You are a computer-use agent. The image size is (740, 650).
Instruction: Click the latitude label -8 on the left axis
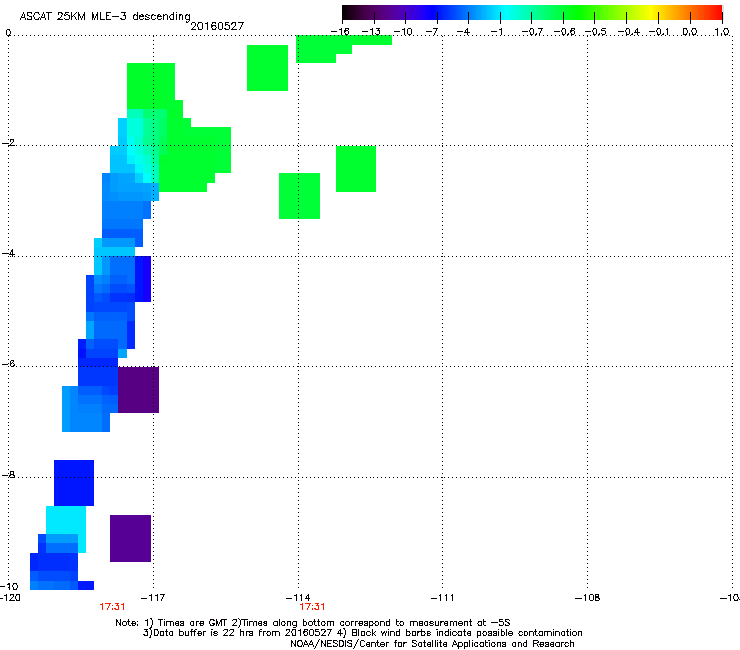pyautogui.click(x=9, y=474)
